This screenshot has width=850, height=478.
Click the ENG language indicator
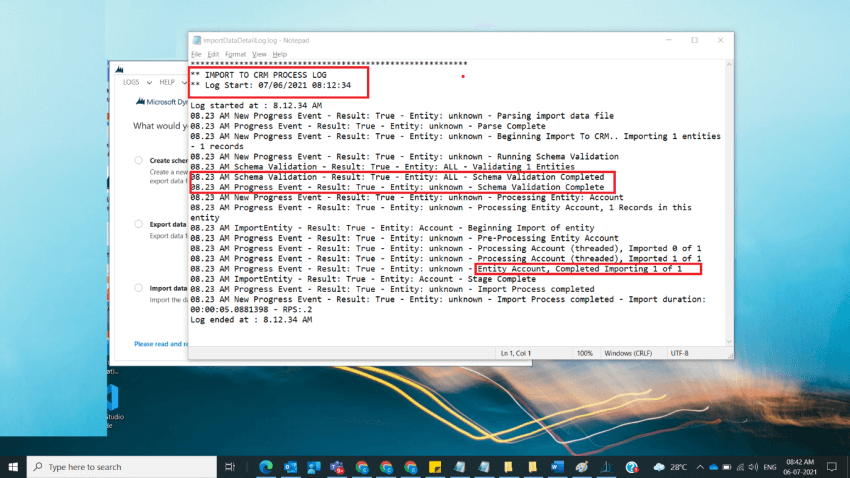click(770, 467)
